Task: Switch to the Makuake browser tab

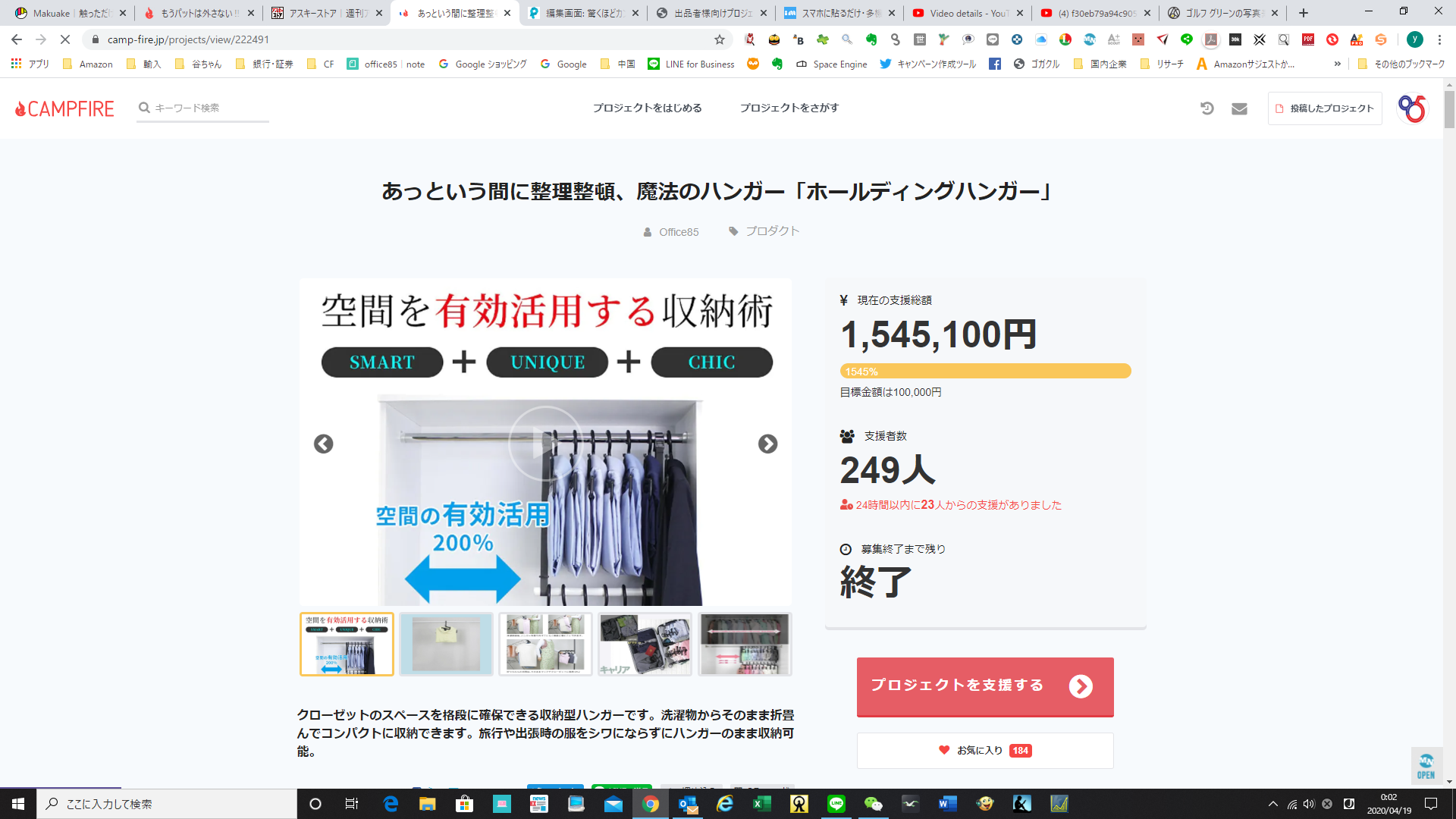Action: pyautogui.click(x=70, y=13)
